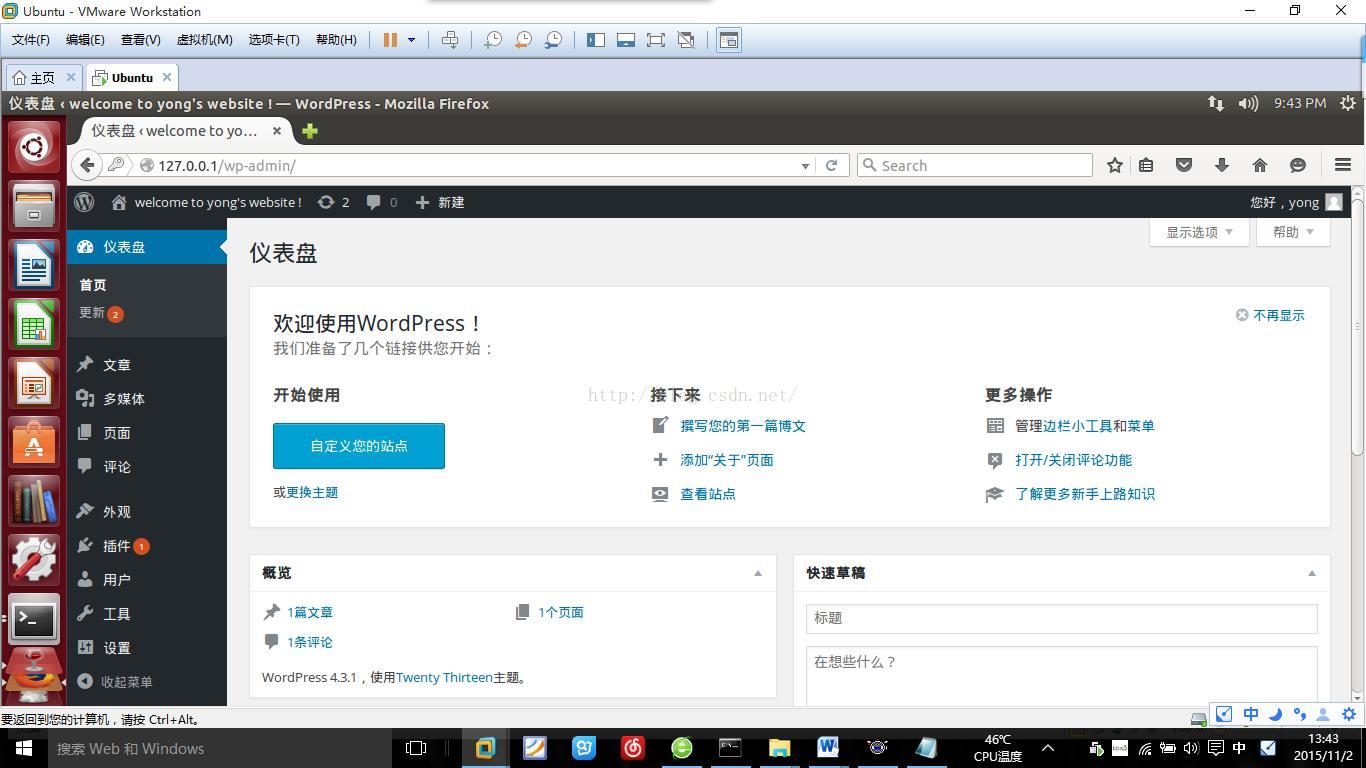Dismiss welcome panel via 不再显示
The width and height of the screenshot is (1366, 768).
point(1270,315)
